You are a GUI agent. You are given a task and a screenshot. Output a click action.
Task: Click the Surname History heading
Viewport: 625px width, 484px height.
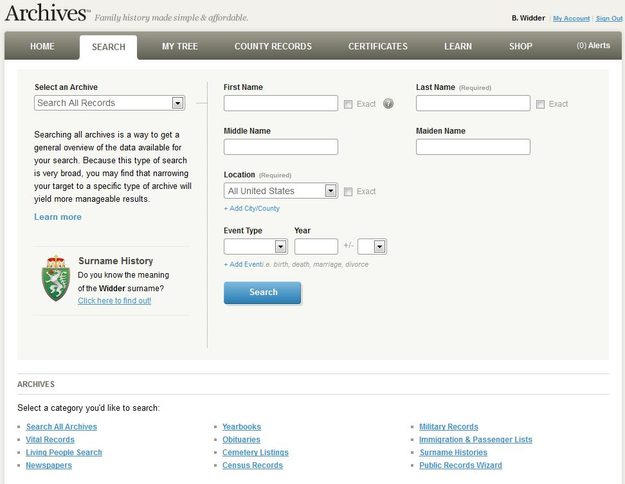click(x=116, y=261)
